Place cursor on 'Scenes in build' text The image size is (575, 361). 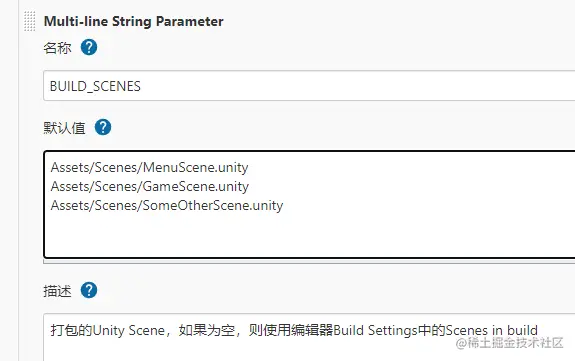tap(492, 331)
